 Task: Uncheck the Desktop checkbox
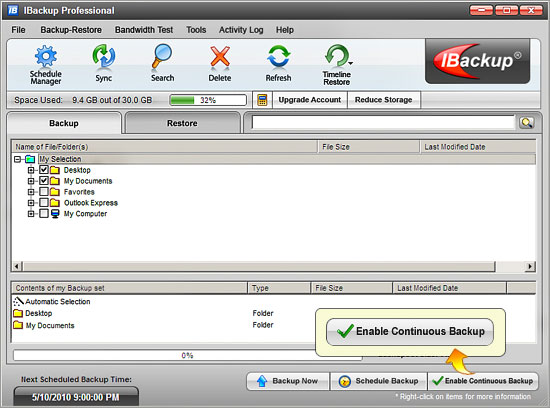[43, 170]
